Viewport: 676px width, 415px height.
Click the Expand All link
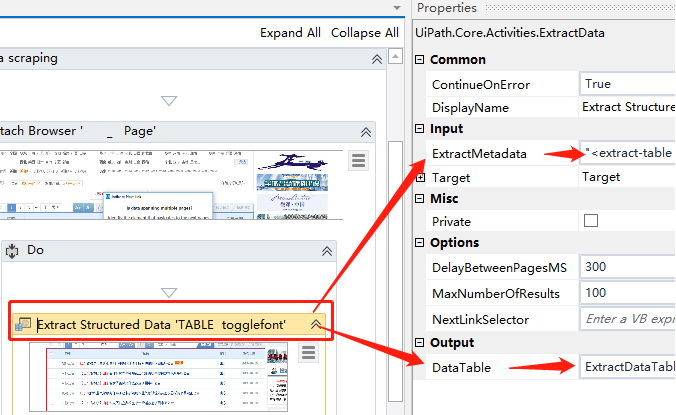click(290, 33)
